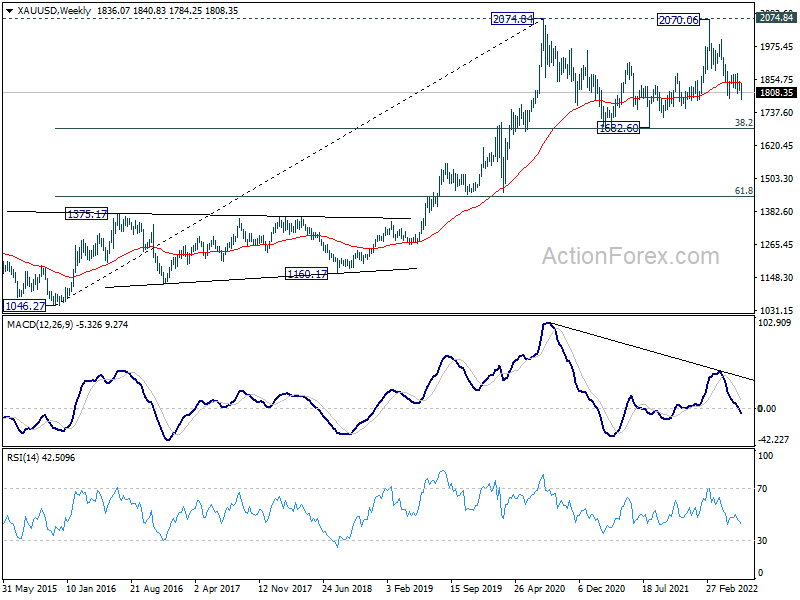Viewport: 800px width, 600px height.
Task: Select the 2070.06 high price label
Action: (x=678, y=20)
